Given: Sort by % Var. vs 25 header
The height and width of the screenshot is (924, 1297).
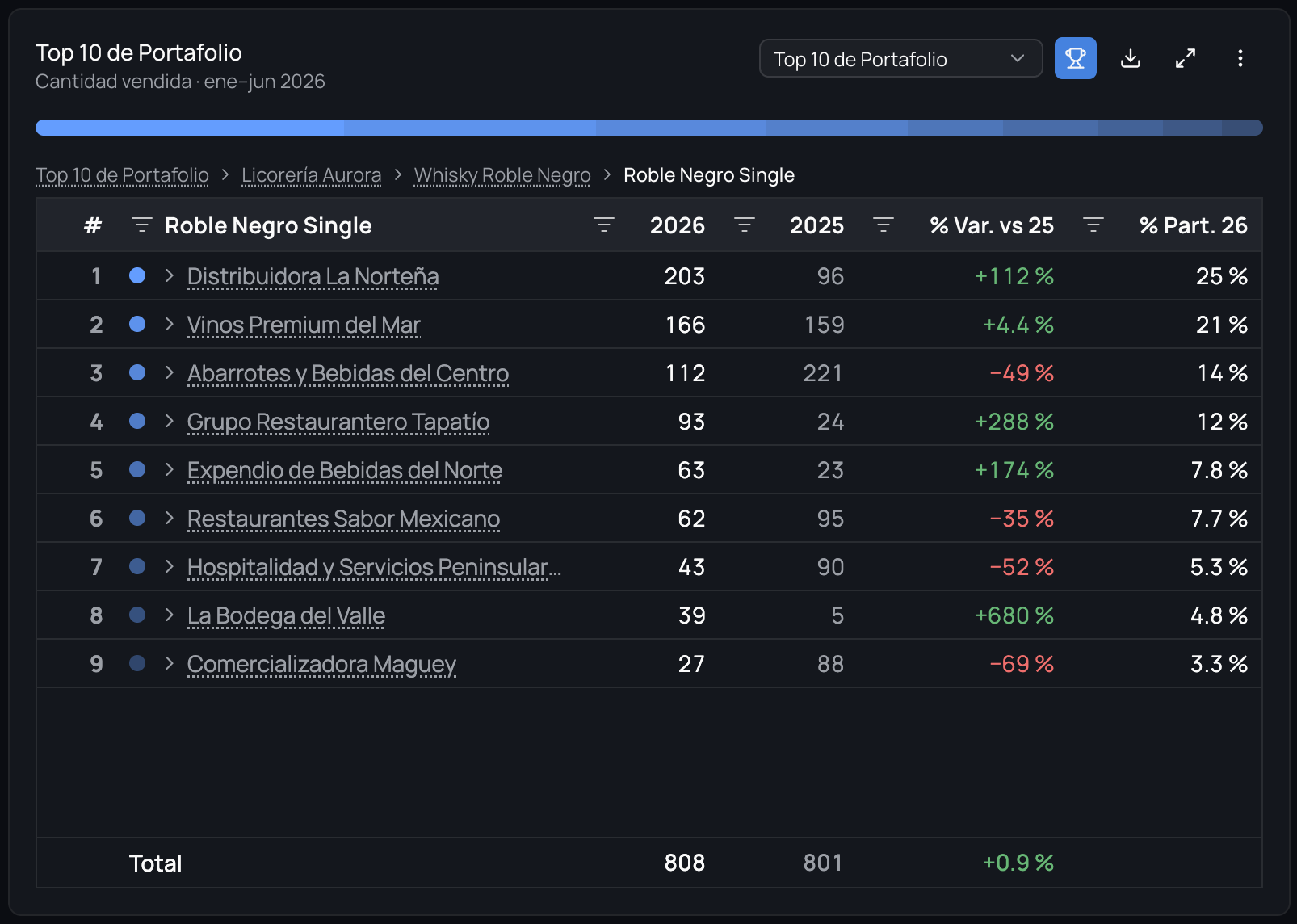Looking at the screenshot, I should [x=992, y=225].
